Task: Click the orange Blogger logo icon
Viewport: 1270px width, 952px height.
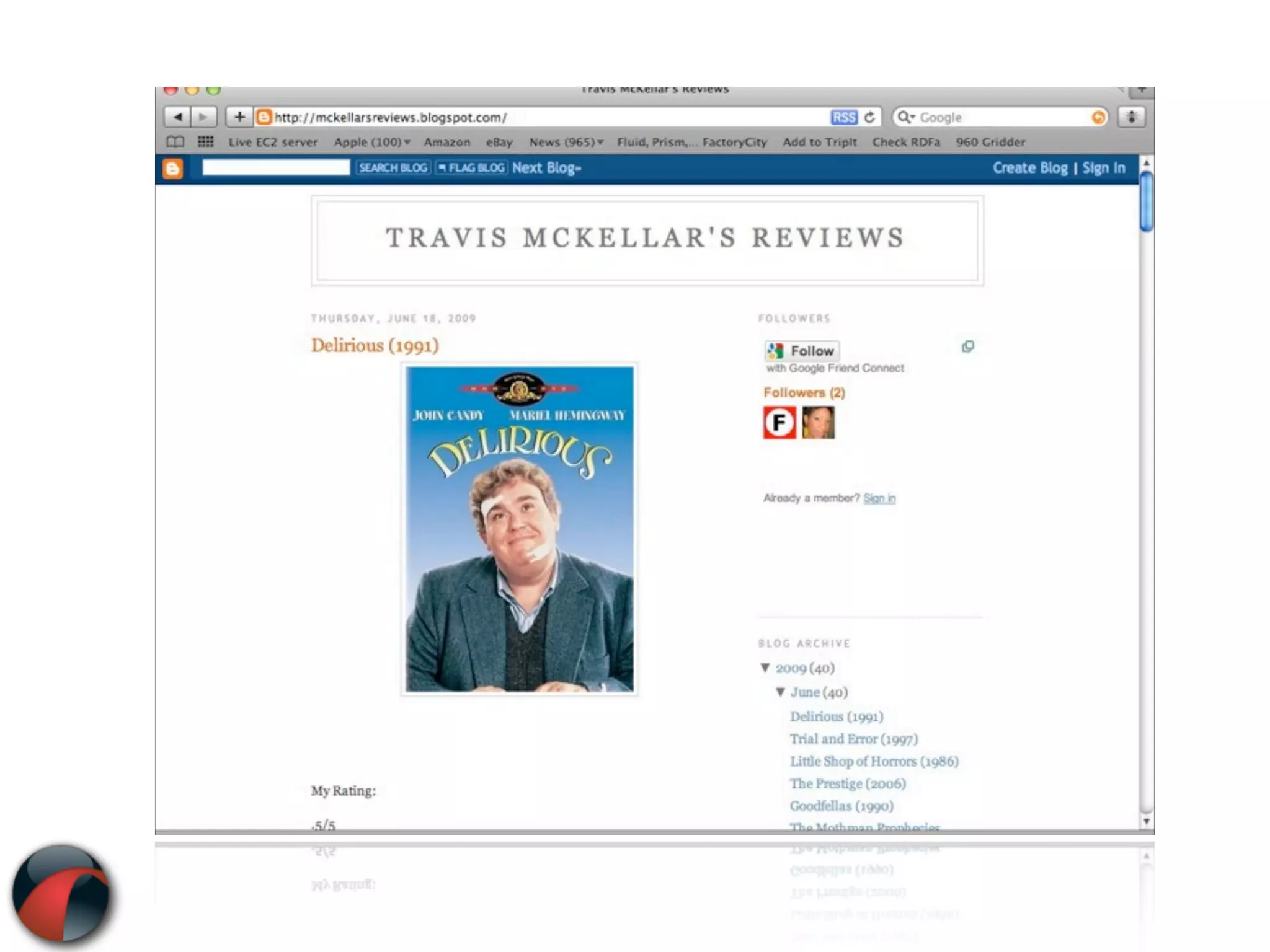Action: pyautogui.click(x=172, y=169)
